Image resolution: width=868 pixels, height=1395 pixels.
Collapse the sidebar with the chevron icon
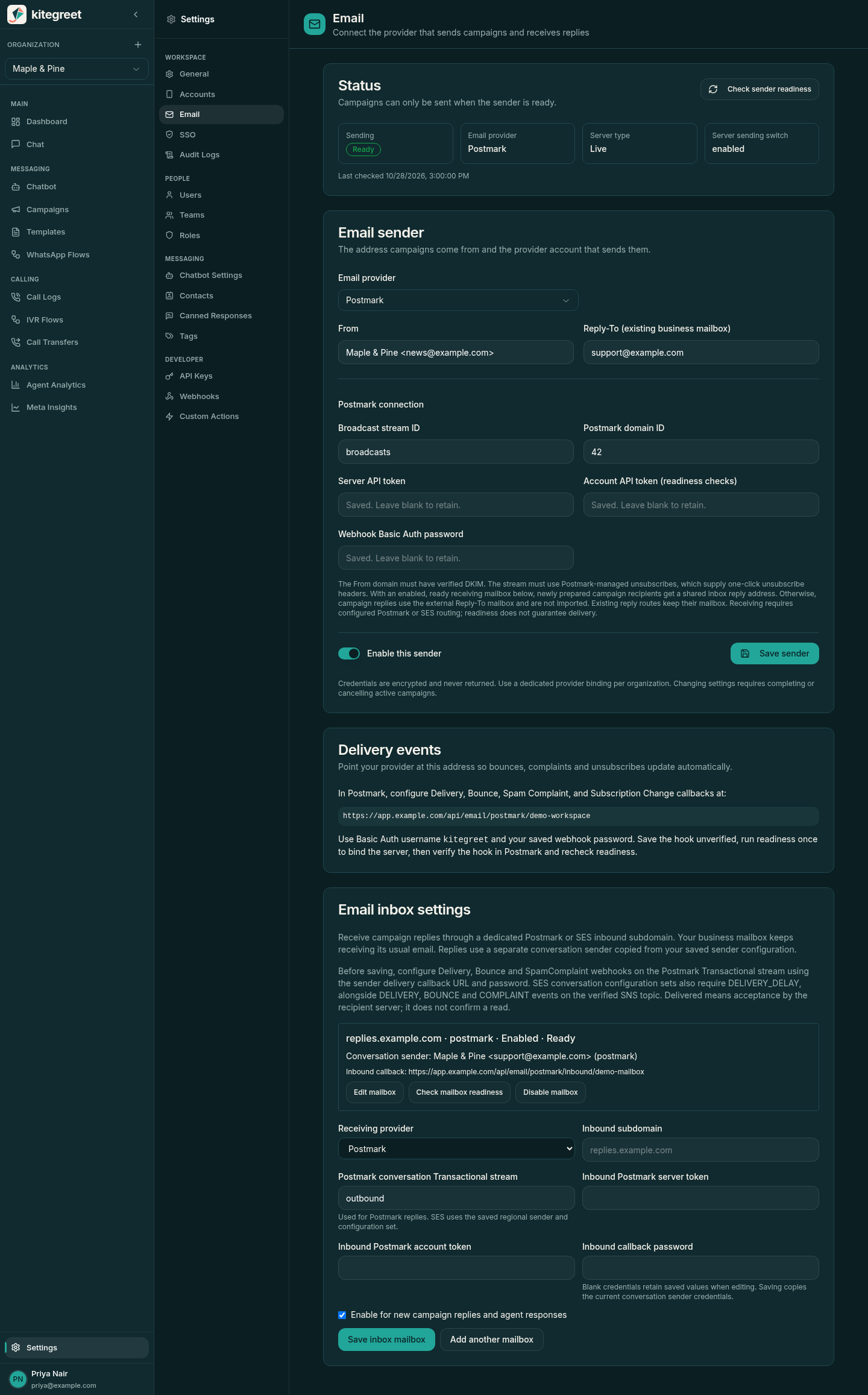tap(136, 14)
